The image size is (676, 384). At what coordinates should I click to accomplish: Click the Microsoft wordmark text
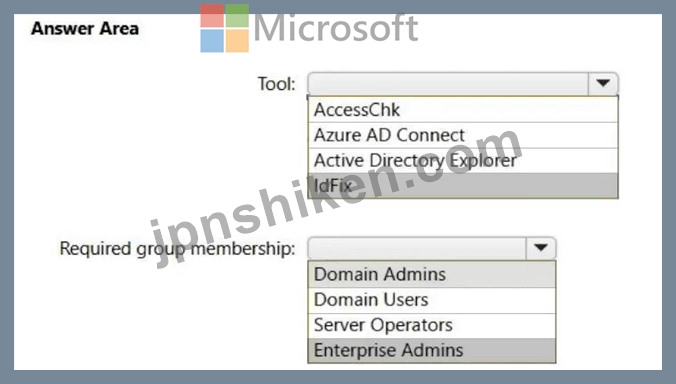(x=336, y=28)
